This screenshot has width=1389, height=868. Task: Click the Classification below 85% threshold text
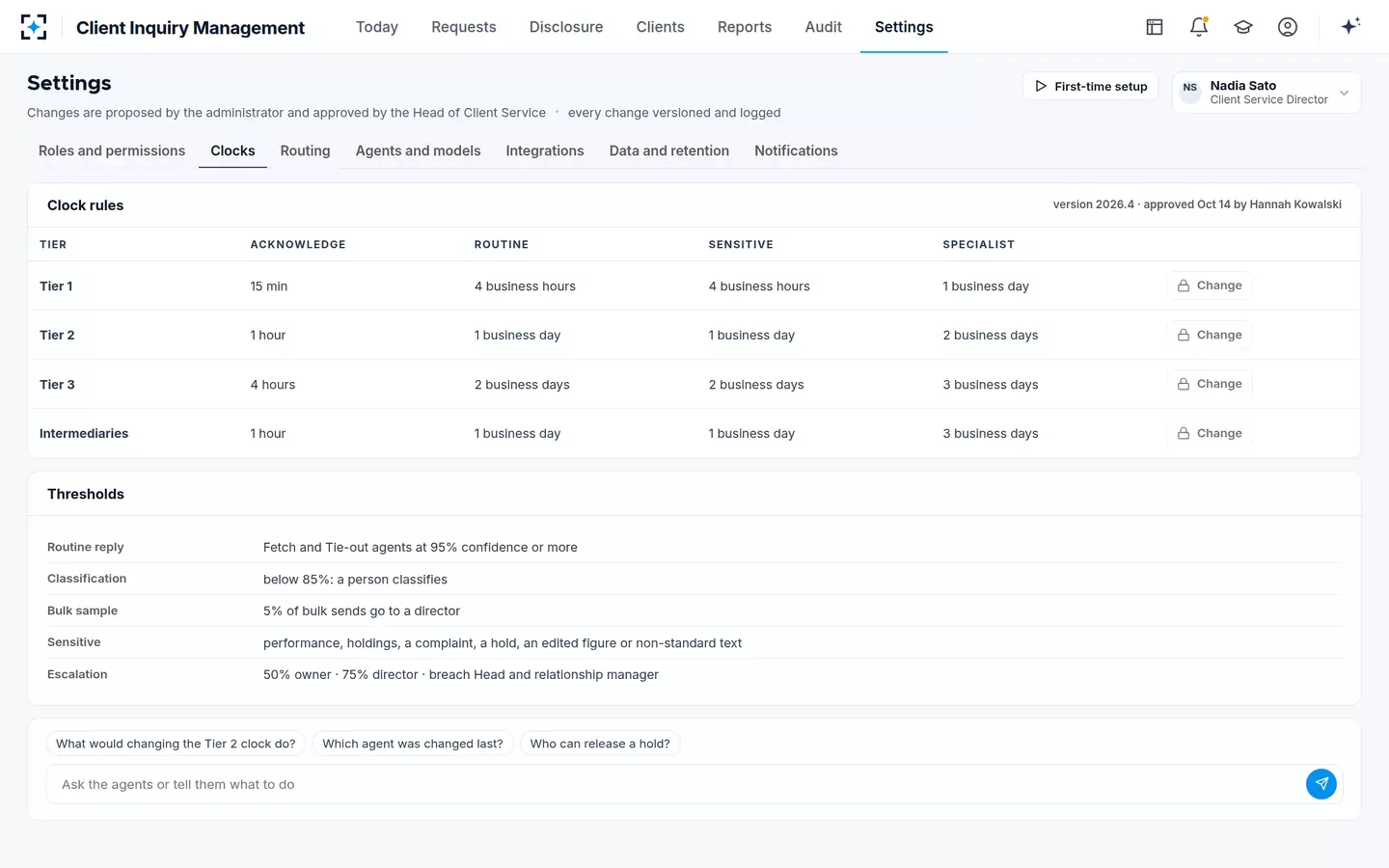(x=355, y=580)
